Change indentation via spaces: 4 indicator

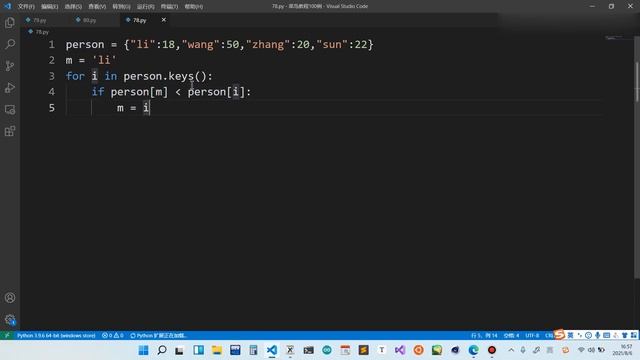(x=511, y=336)
